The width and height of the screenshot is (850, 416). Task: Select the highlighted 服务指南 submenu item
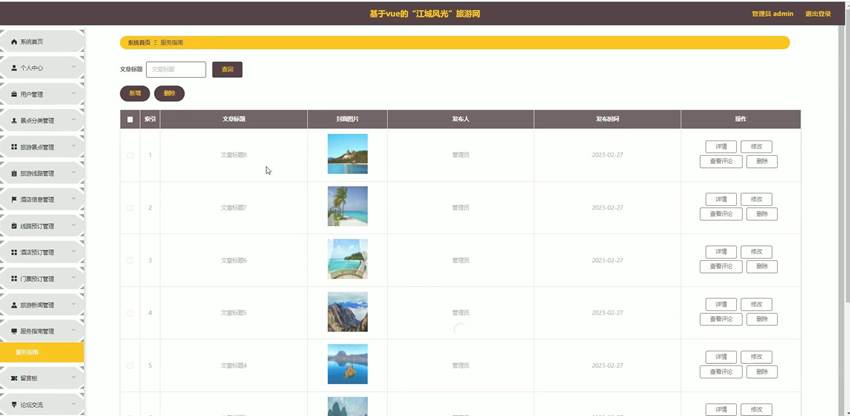pos(42,353)
